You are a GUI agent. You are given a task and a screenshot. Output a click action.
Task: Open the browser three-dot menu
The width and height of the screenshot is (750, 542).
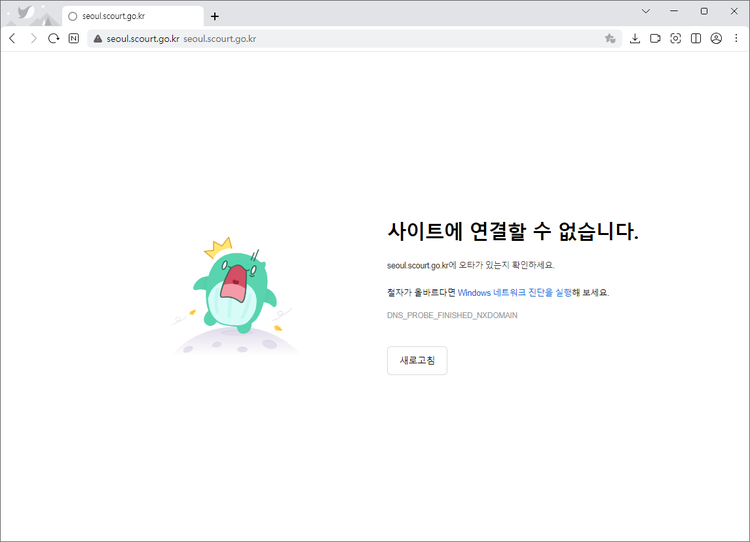click(x=736, y=39)
